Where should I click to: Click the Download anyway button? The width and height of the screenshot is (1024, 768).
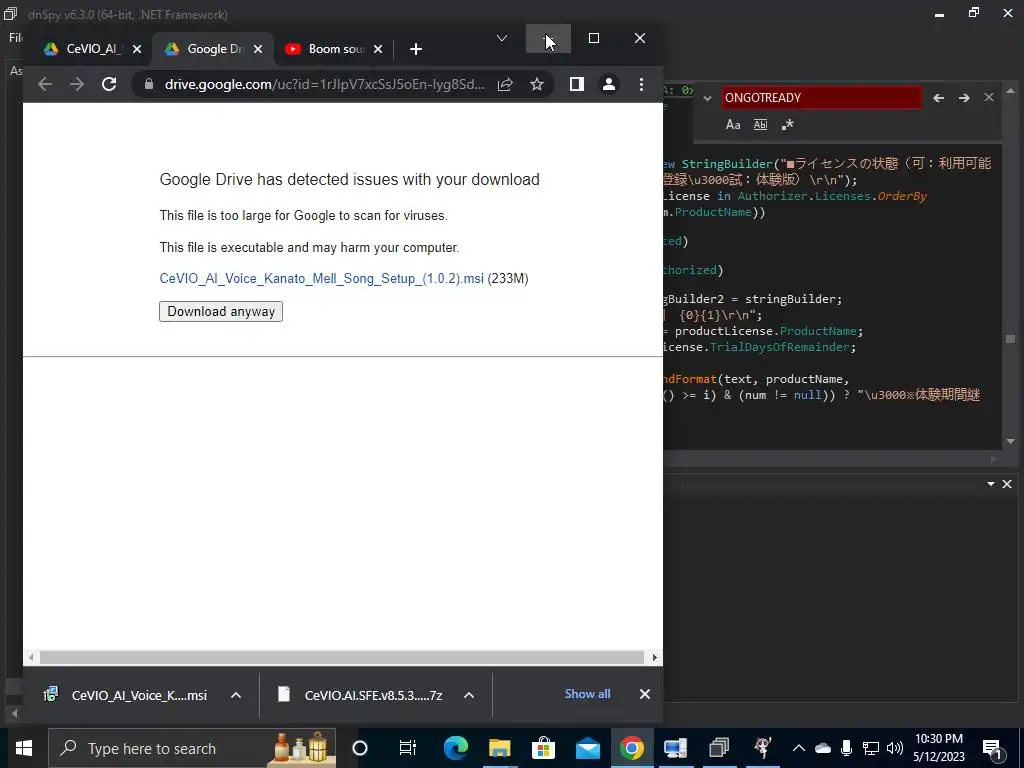click(x=221, y=312)
